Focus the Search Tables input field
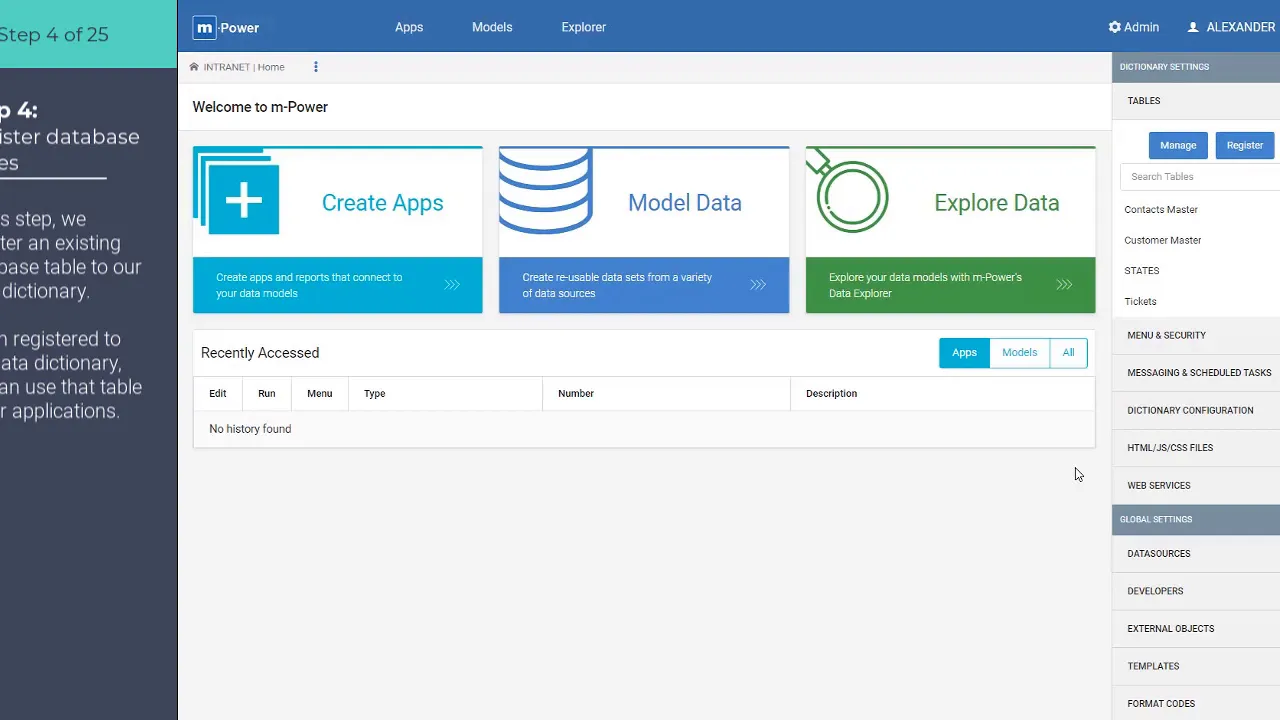Viewport: 1280px width, 720px height. pos(1200,176)
